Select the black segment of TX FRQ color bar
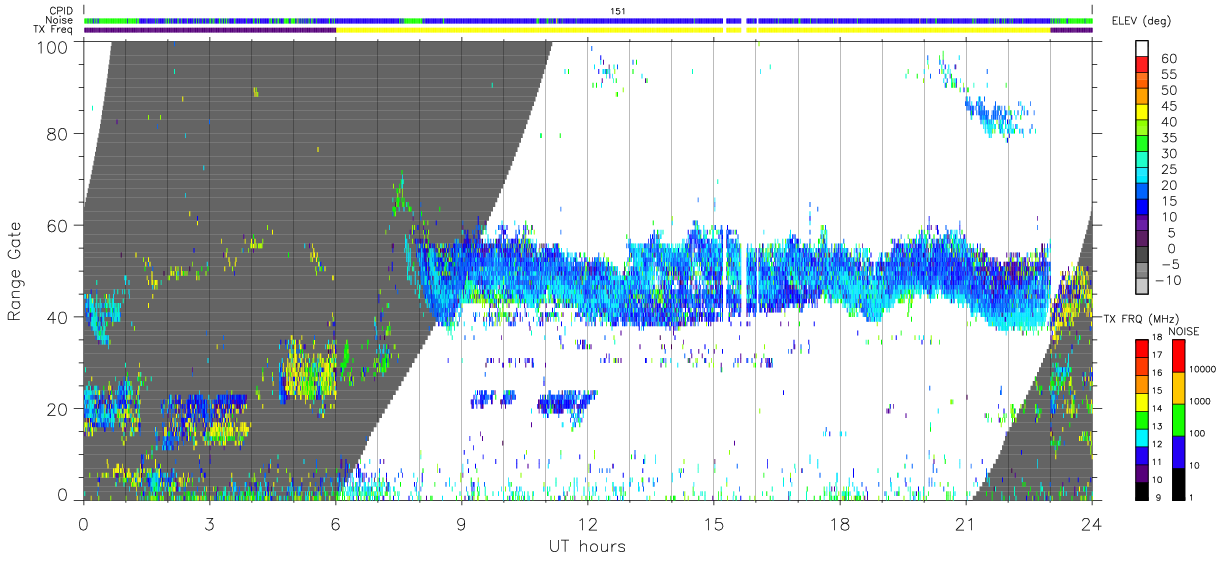This screenshot has width=1228, height=567. click(1141, 491)
